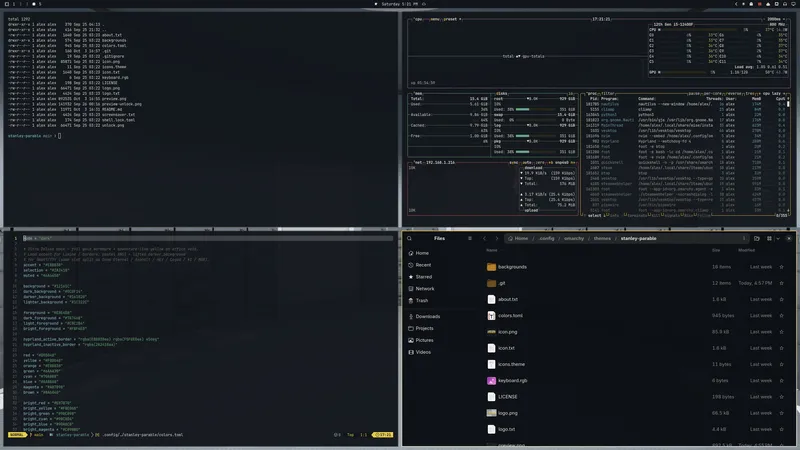
Task: Toggle per-core in btop proc box
Action: (x=713, y=93)
